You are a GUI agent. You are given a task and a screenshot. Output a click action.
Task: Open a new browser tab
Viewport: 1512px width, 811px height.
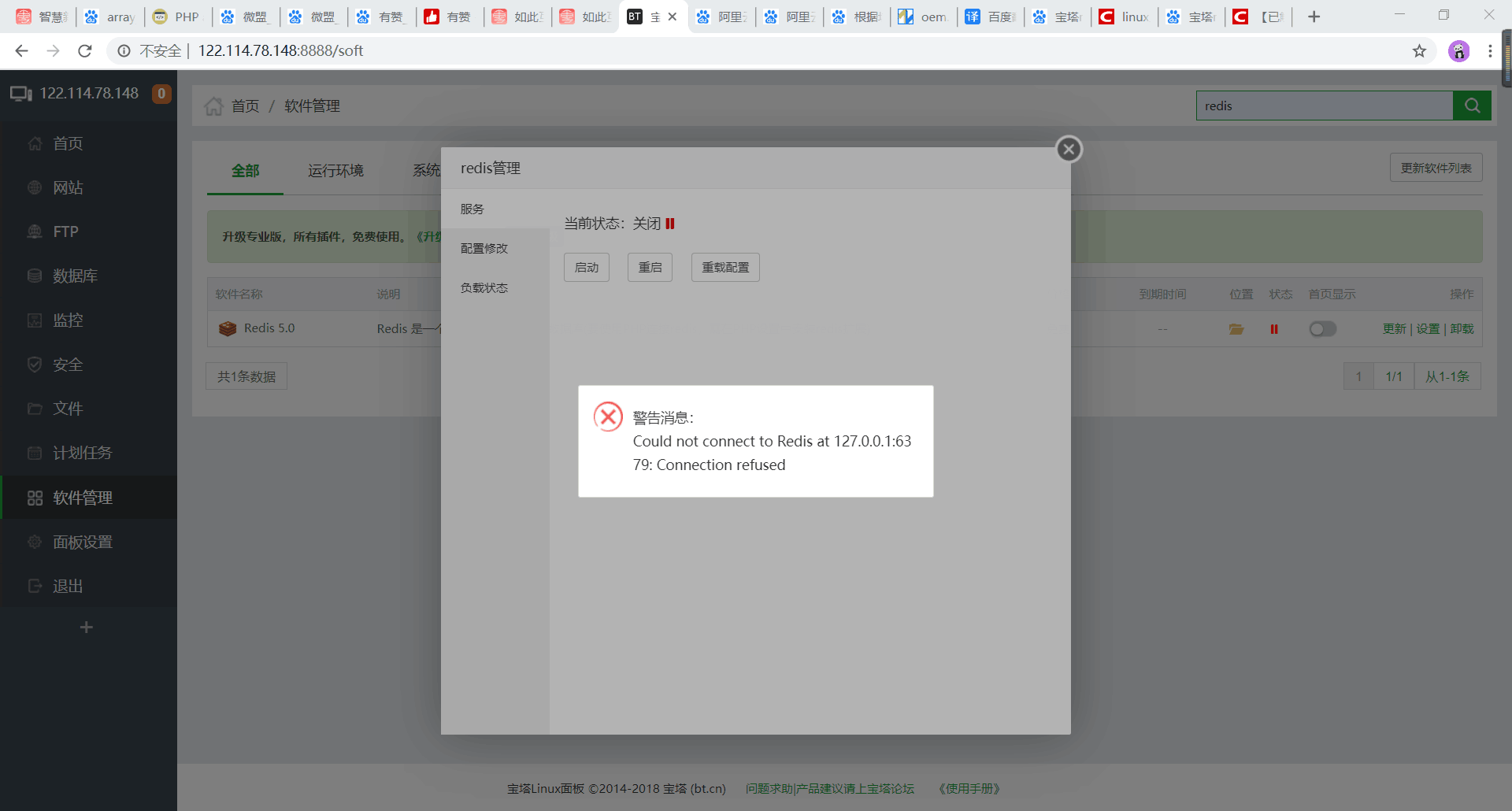tap(1314, 17)
